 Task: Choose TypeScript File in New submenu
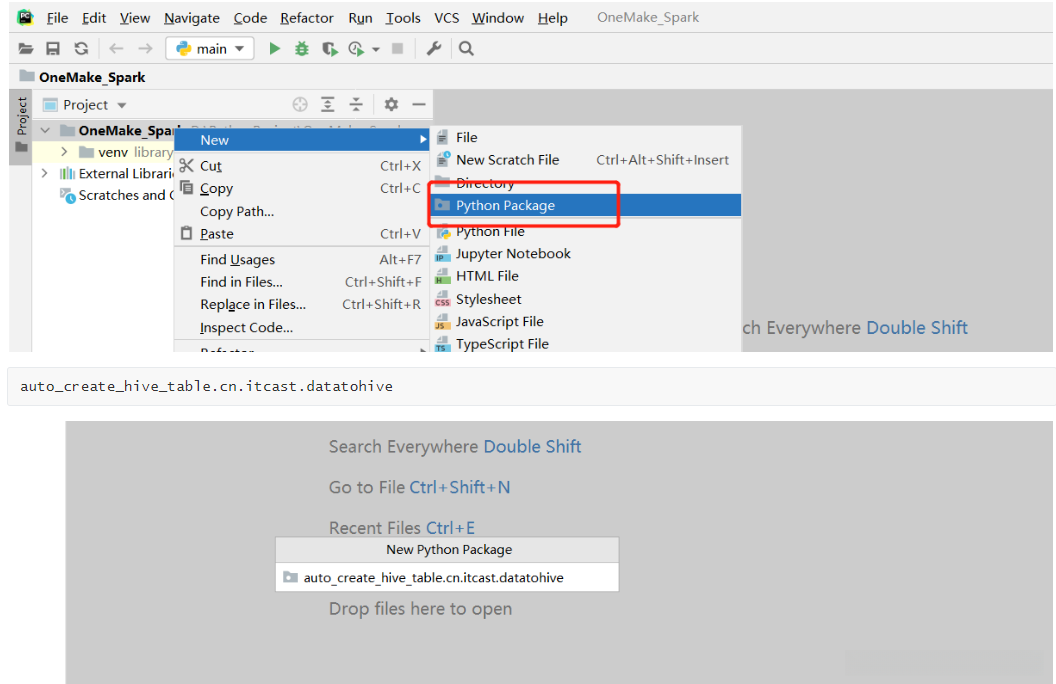[x=585, y=343]
